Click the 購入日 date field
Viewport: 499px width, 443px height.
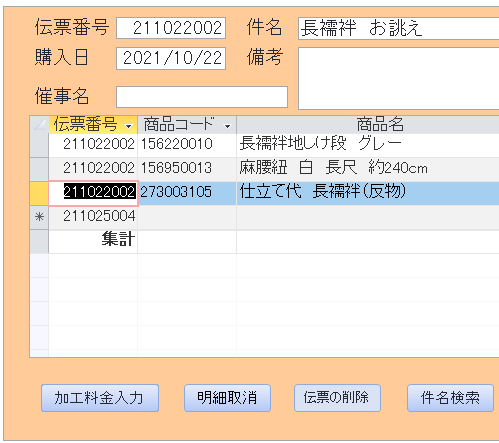pyautogui.click(x=171, y=58)
